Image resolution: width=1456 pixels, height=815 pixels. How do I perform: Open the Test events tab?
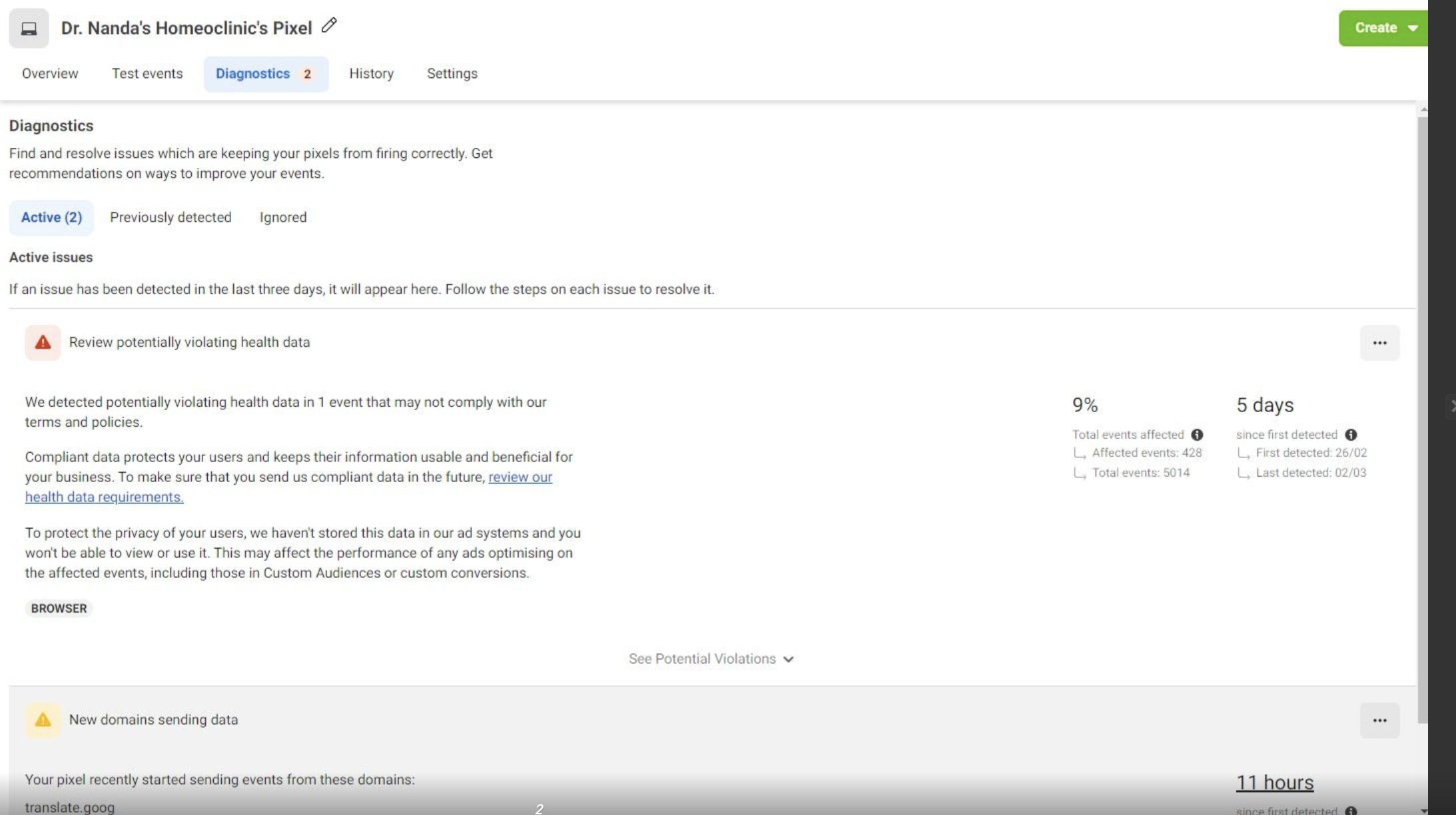pyautogui.click(x=147, y=73)
